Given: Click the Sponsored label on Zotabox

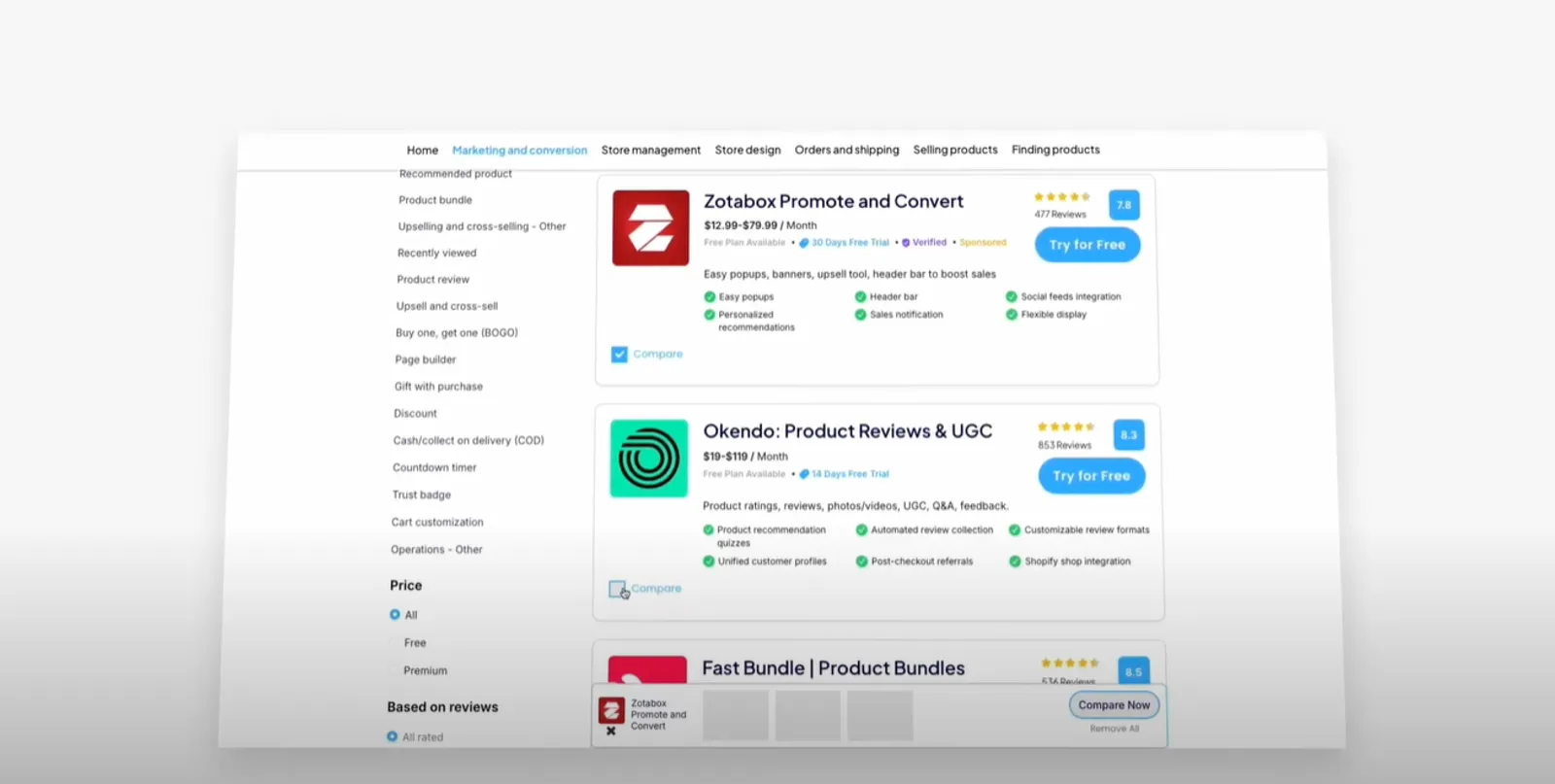Looking at the screenshot, I should coord(983,243).
